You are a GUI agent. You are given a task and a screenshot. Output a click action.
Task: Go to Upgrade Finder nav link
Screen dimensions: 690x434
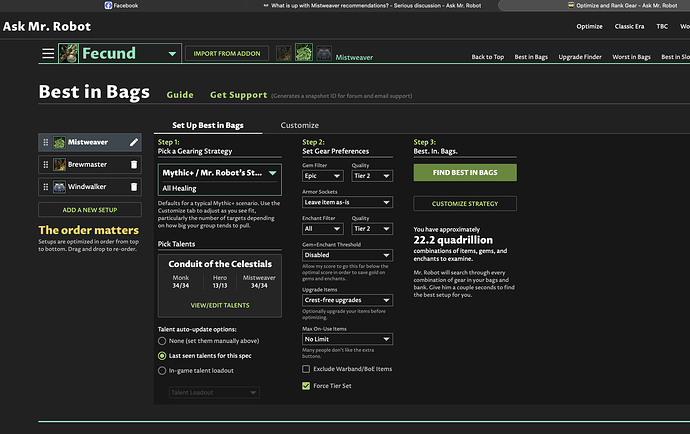580,57
